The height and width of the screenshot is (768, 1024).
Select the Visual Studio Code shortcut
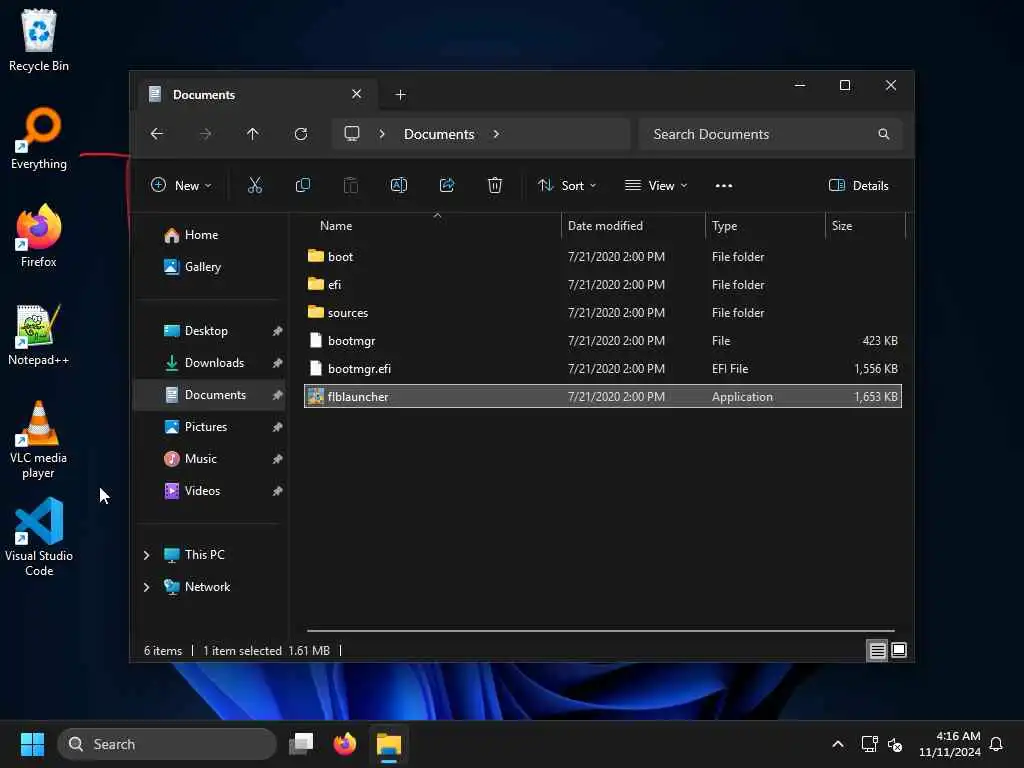pyautogui.click(x=39, y=537)
